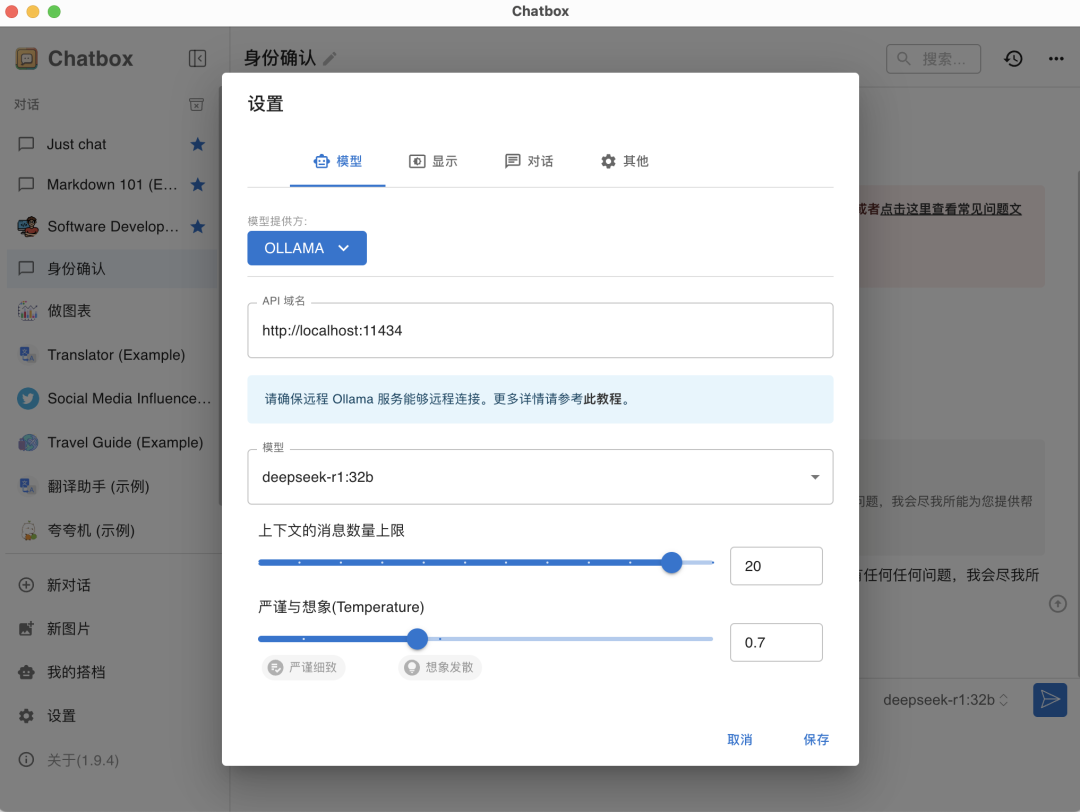Open the three-dot more menu in header
1080x812 pixels.
tap(1056, 59)
